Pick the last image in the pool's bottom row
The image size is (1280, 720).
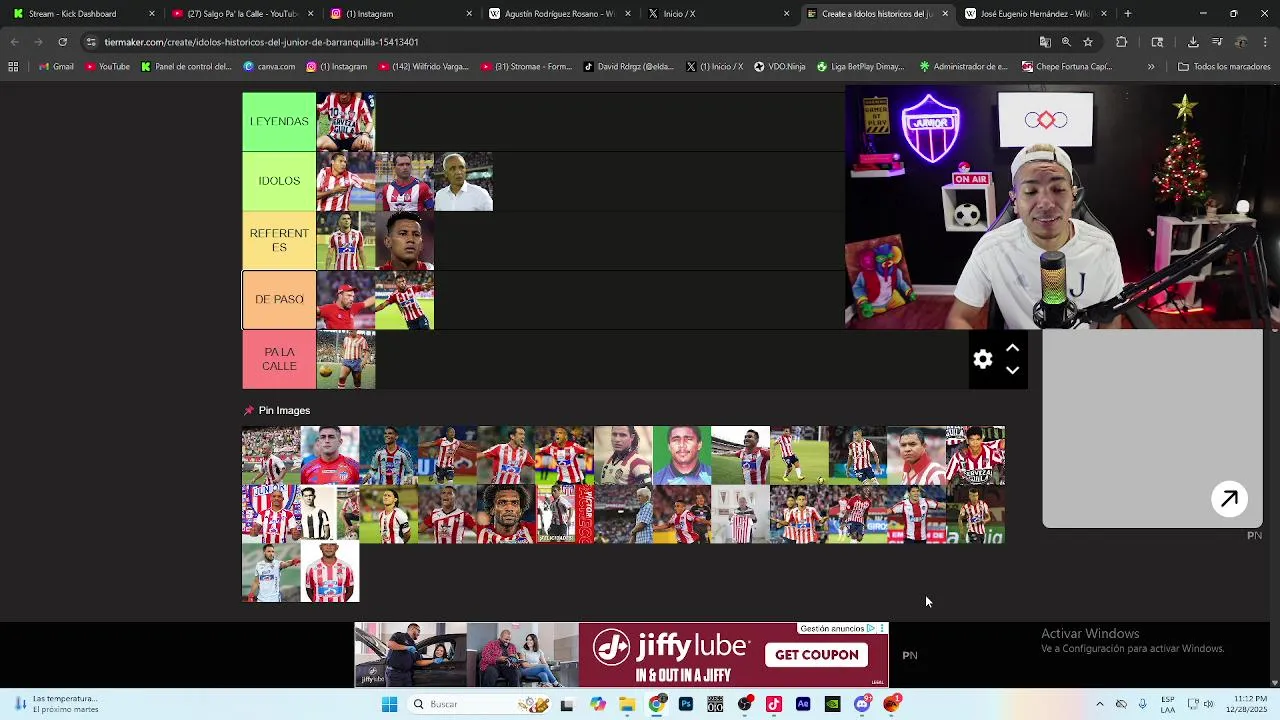pos(330,573)
